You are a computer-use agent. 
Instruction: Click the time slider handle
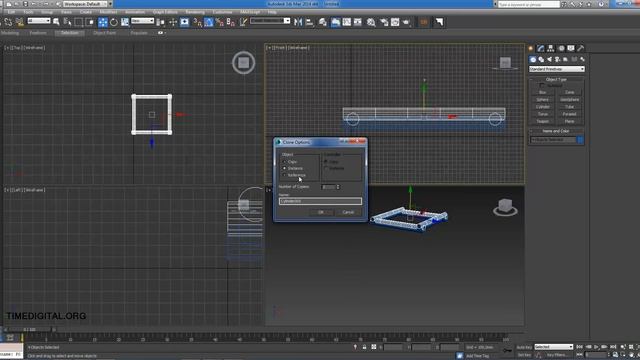coord(29,329)
